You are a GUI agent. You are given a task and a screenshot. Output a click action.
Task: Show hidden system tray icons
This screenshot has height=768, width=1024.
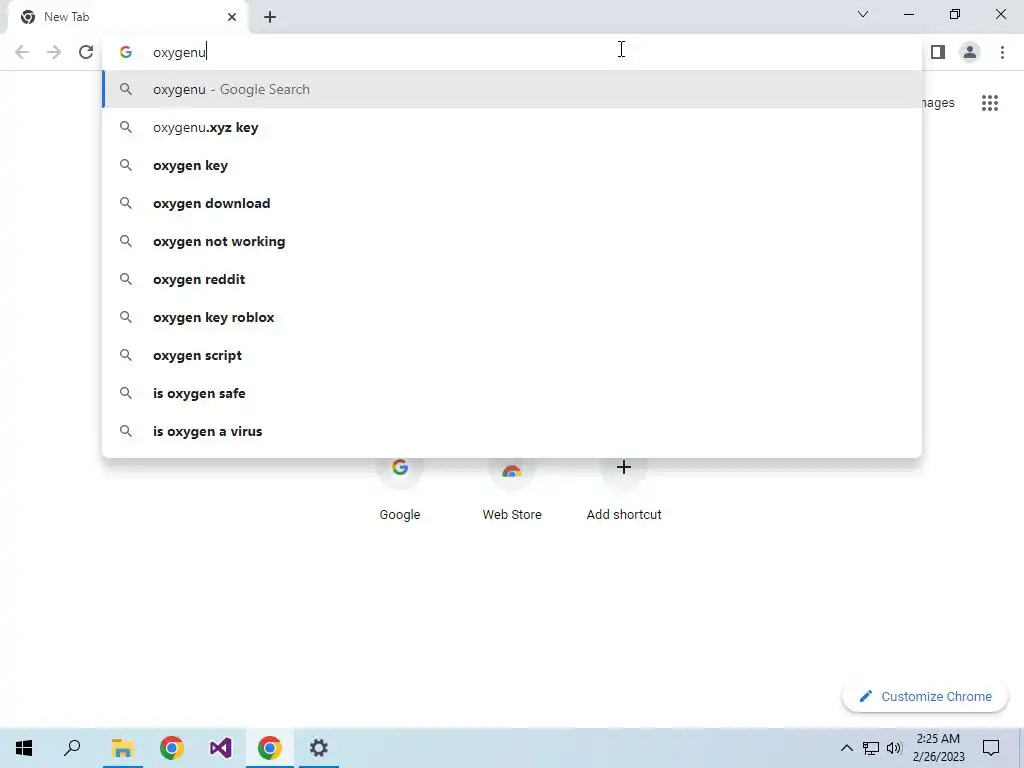coord(846,748)
